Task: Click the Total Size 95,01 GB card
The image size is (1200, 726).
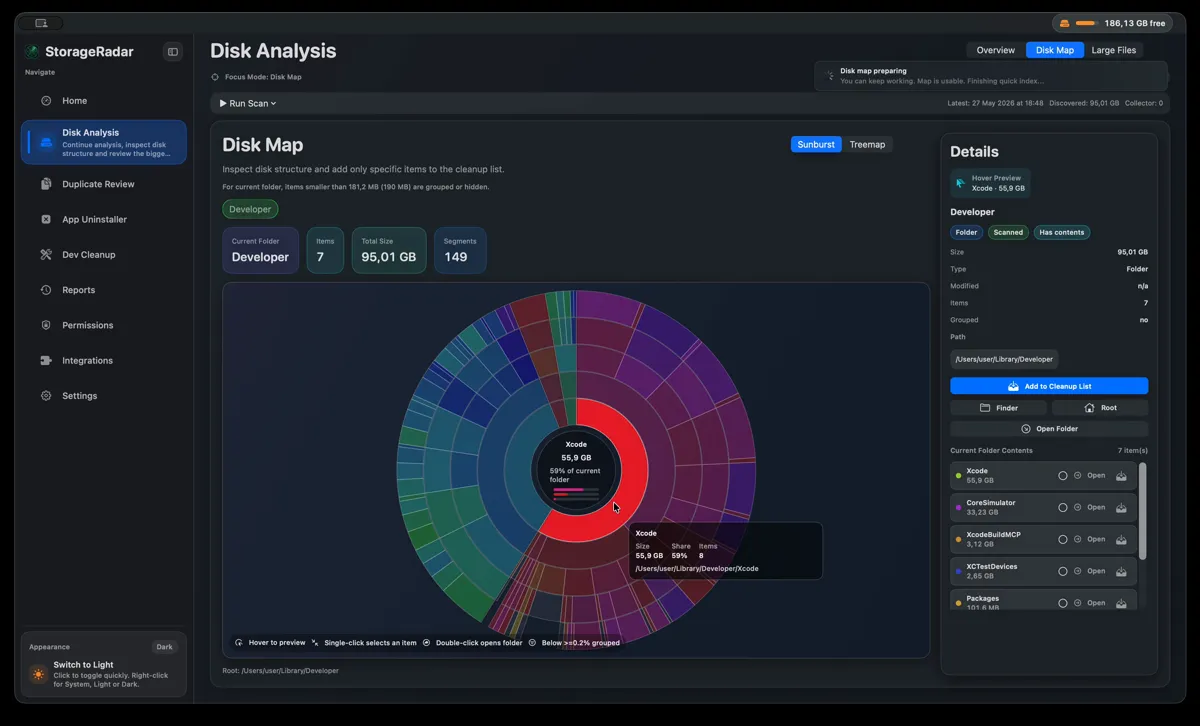Action: (389, 250)
